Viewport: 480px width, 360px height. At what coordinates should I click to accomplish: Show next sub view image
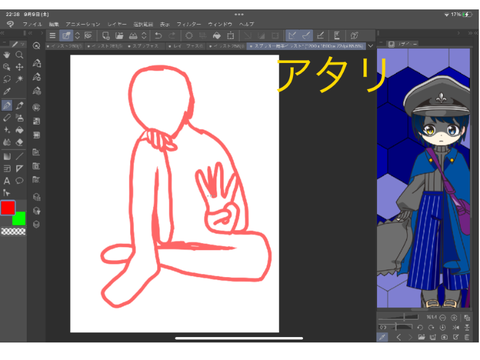click(x=410, y=337)
